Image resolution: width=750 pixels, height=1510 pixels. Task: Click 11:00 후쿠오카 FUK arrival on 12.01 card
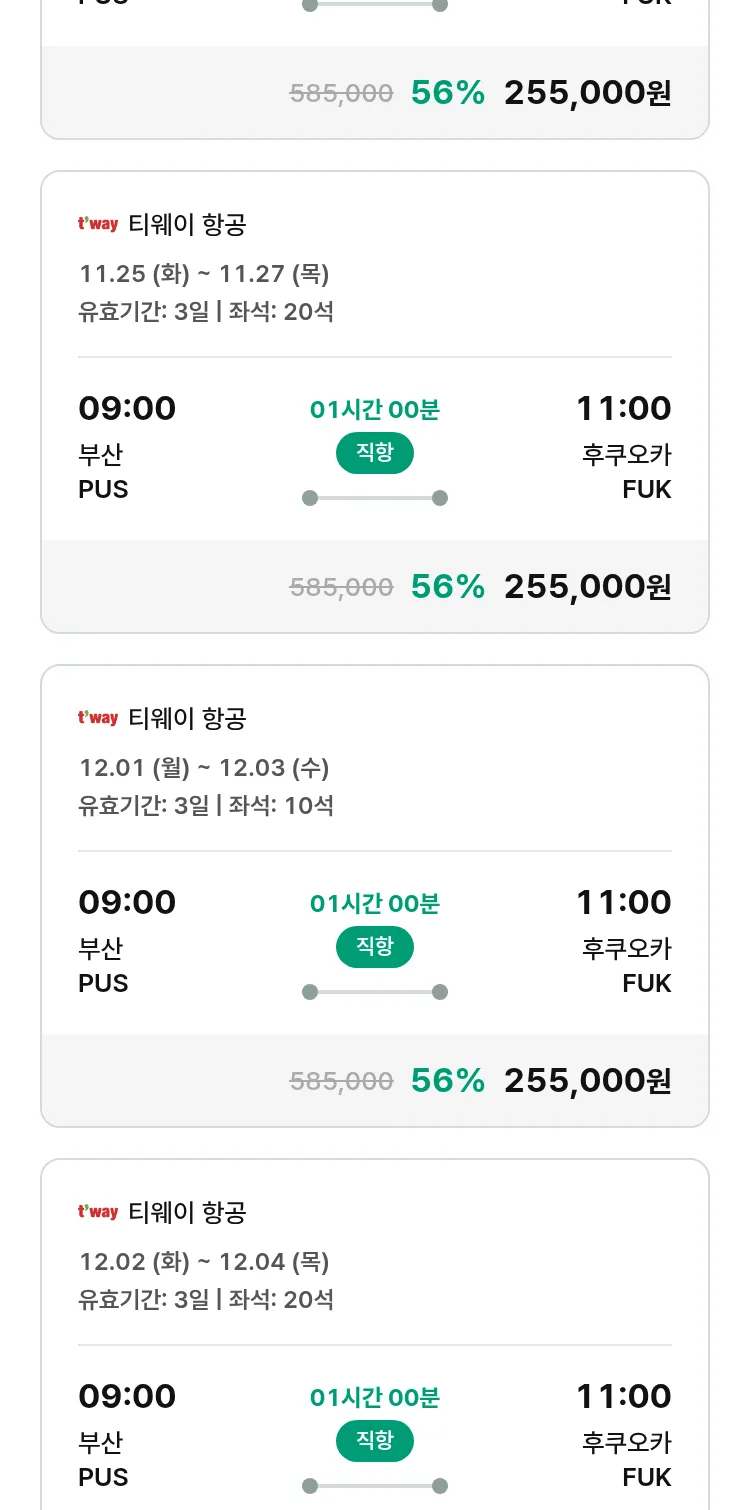tap(625, 941)
